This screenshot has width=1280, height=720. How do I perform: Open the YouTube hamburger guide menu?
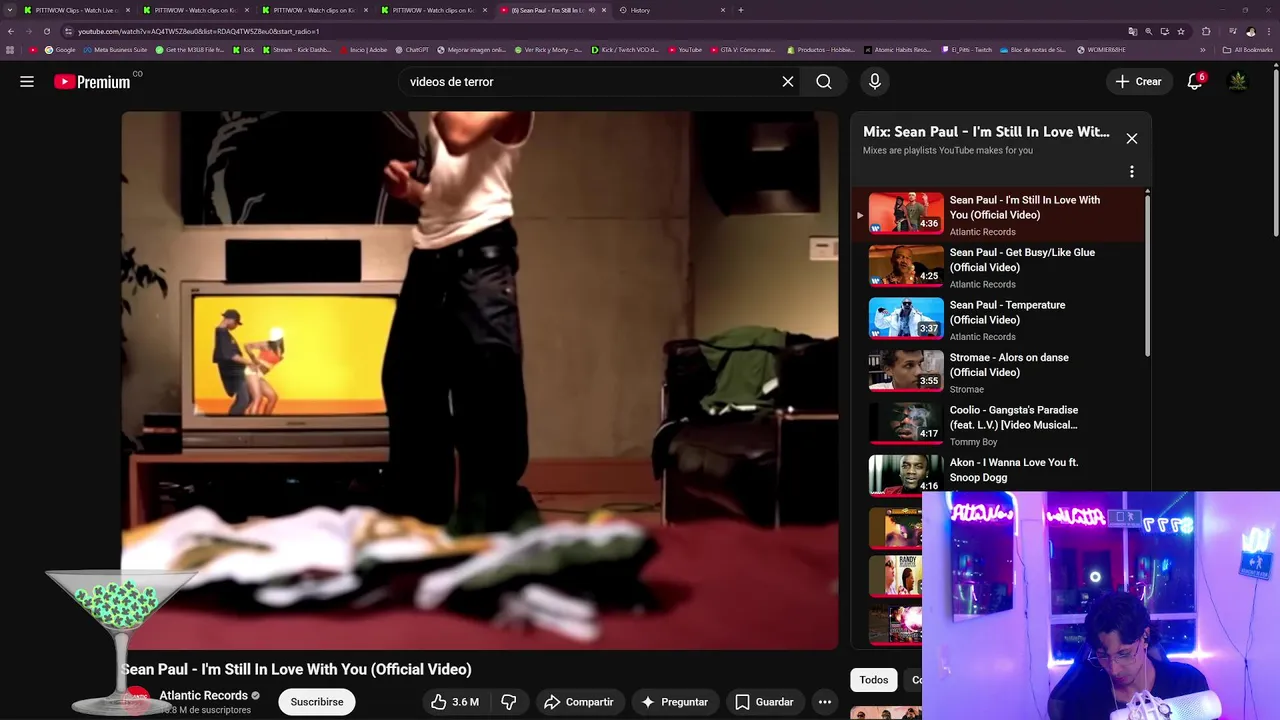(27, 82)
